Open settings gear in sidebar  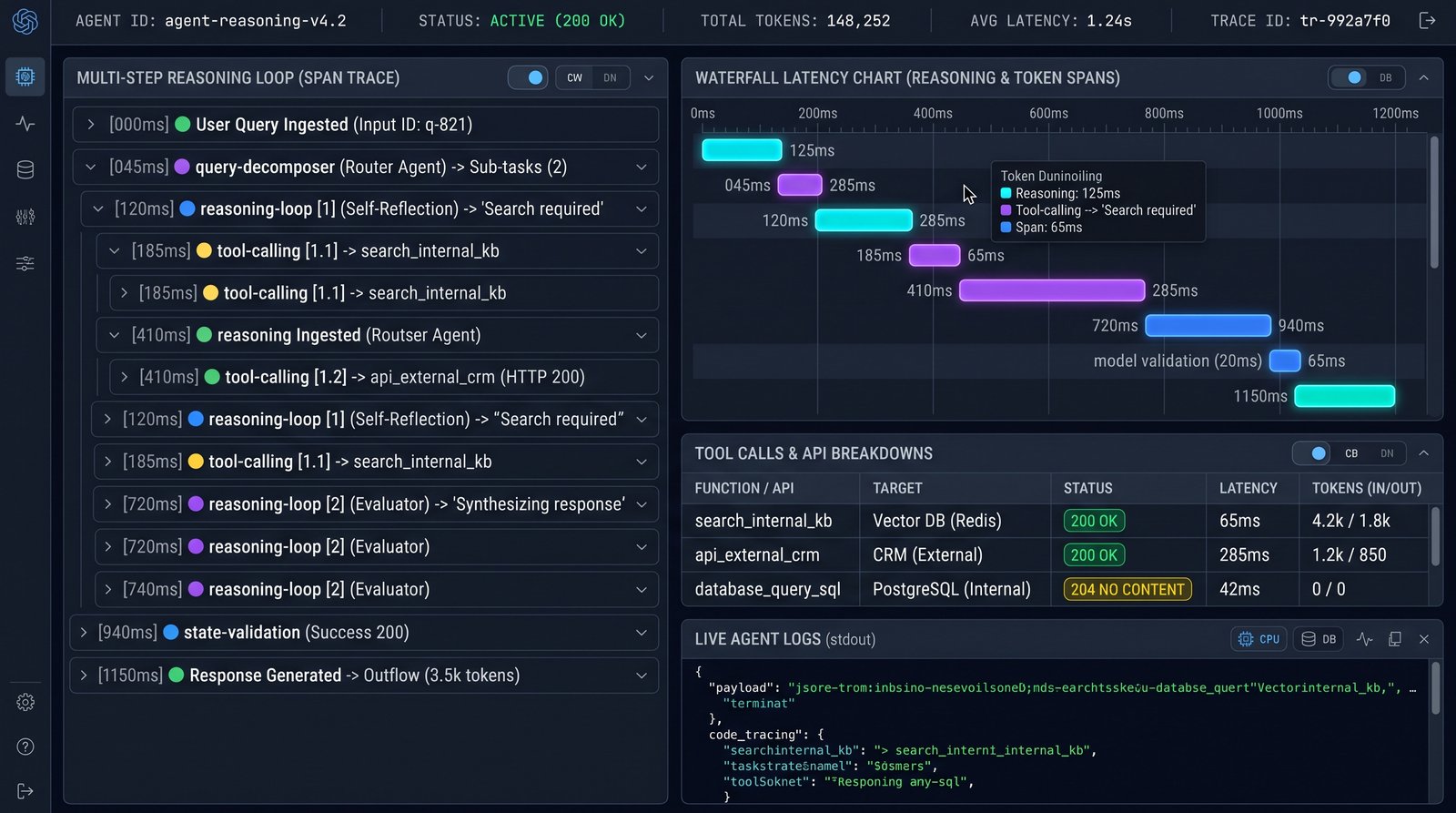click(25, 702)
